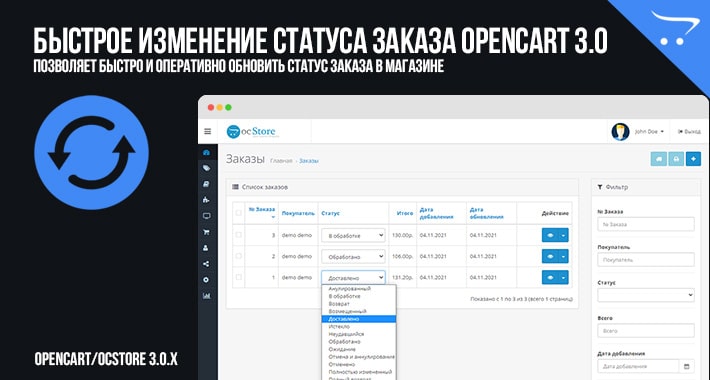Viewport: 710px width, 380px height.
Task: Click the print shipping list truck button
Action: coord(659,159)
